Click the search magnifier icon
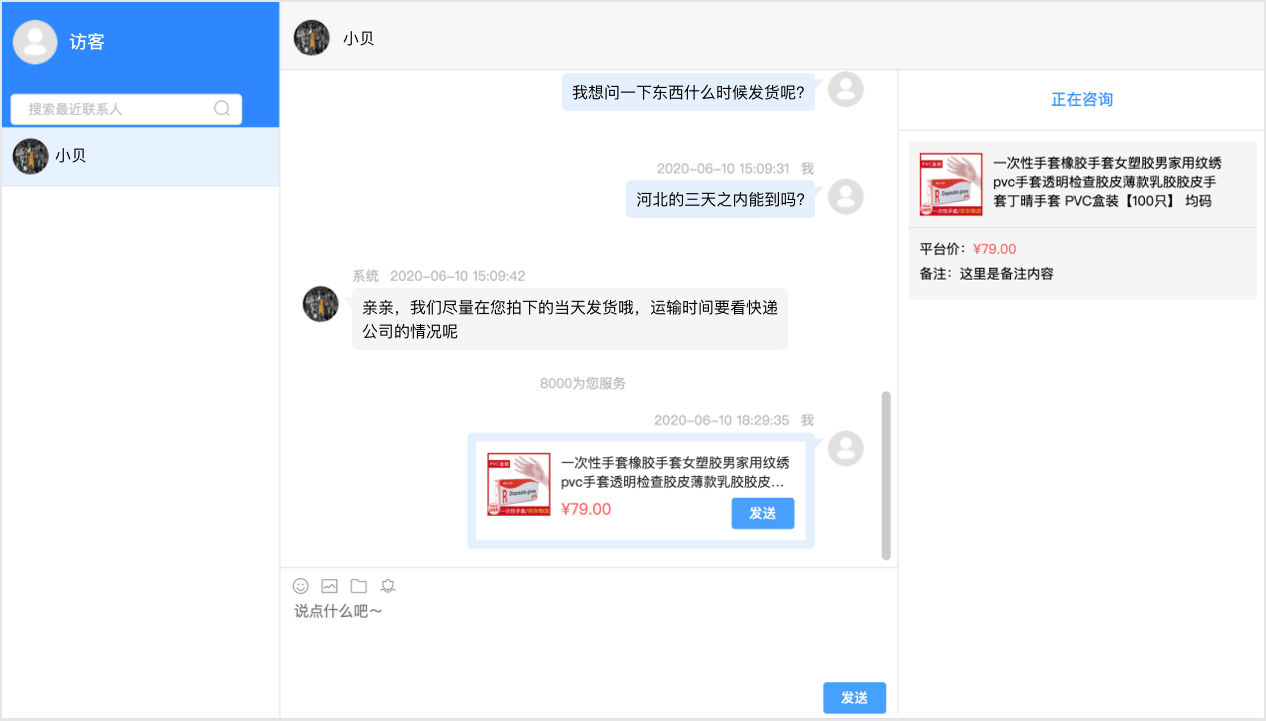Viewport: 1266px width, 721px height. tap(222, 109)
